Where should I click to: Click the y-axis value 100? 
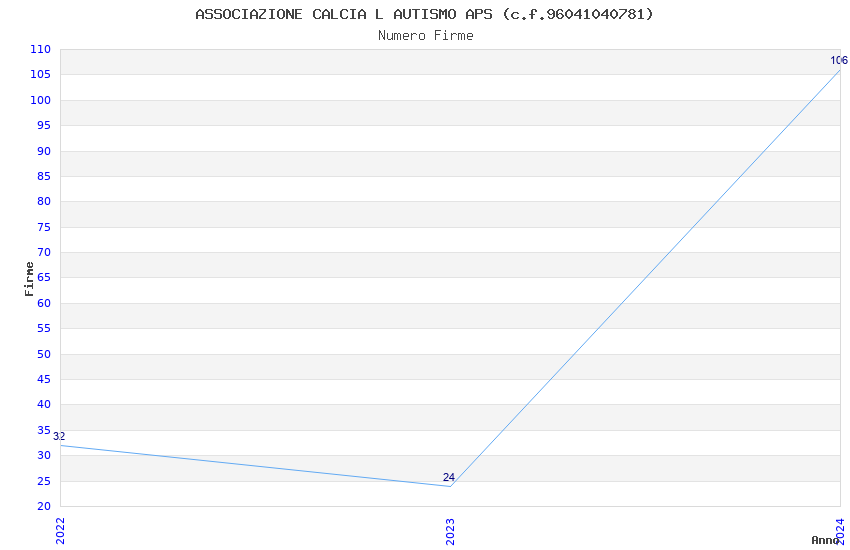point(40,100)
